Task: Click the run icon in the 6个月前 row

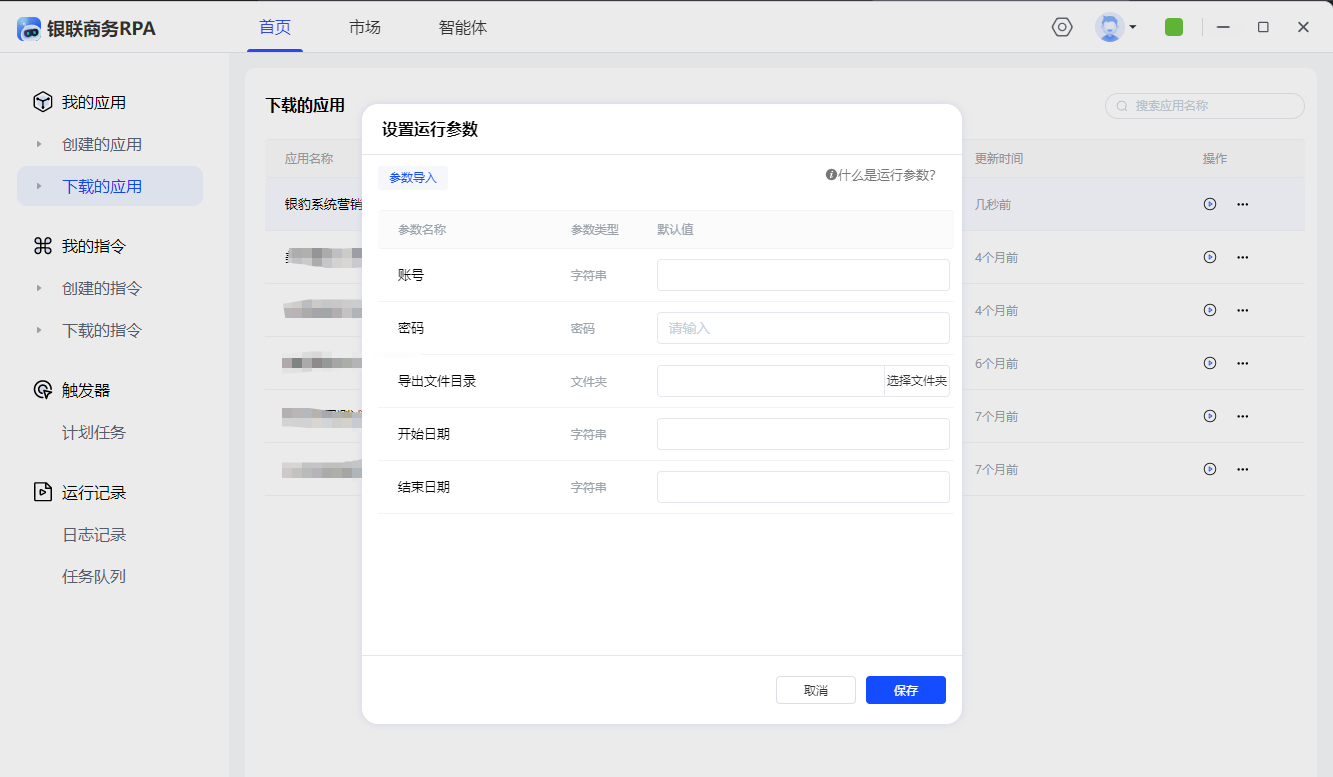Action: click(1210, 363)
